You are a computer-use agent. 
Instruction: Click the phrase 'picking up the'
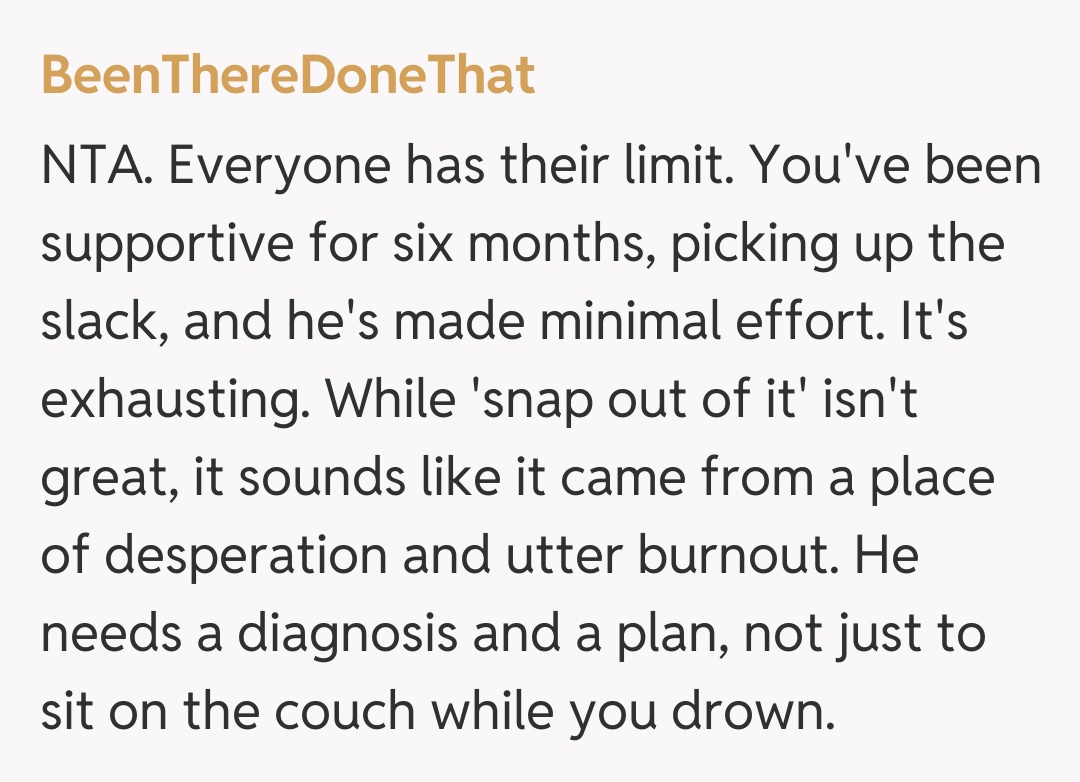[838, 246]
